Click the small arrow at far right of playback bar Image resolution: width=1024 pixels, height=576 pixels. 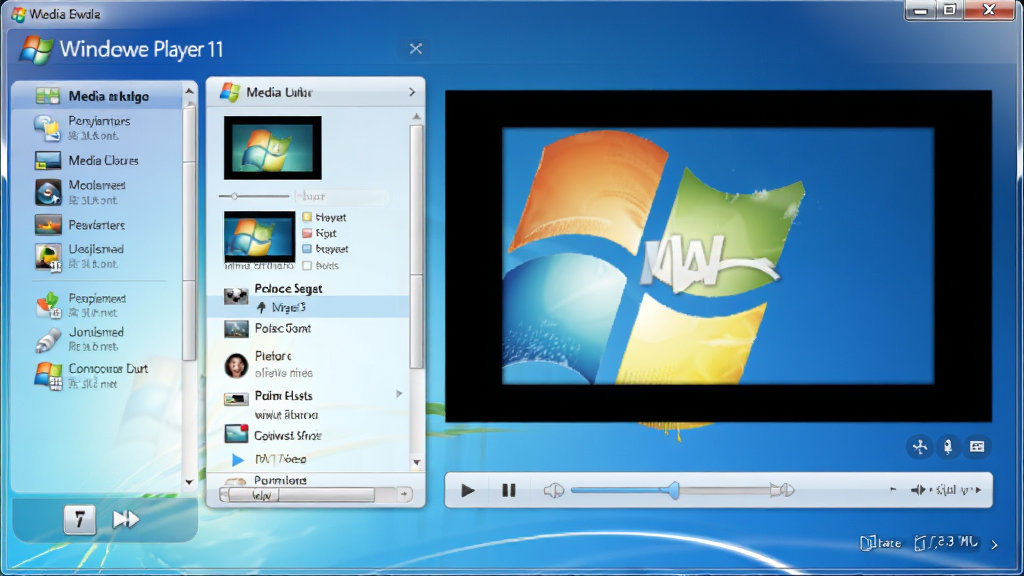coord(978,490)
